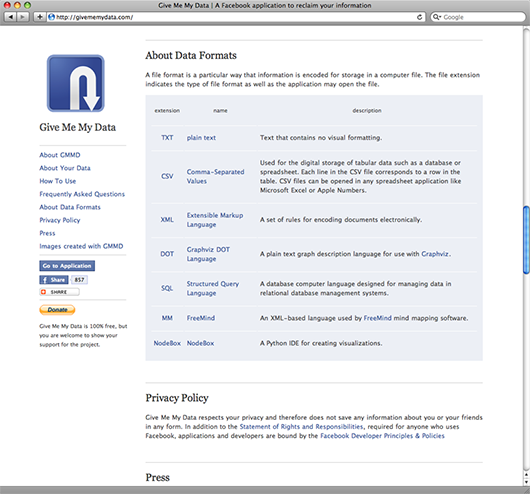Click the Give Me My Data logo
This screenshot has height=494, width=530.
75,83
